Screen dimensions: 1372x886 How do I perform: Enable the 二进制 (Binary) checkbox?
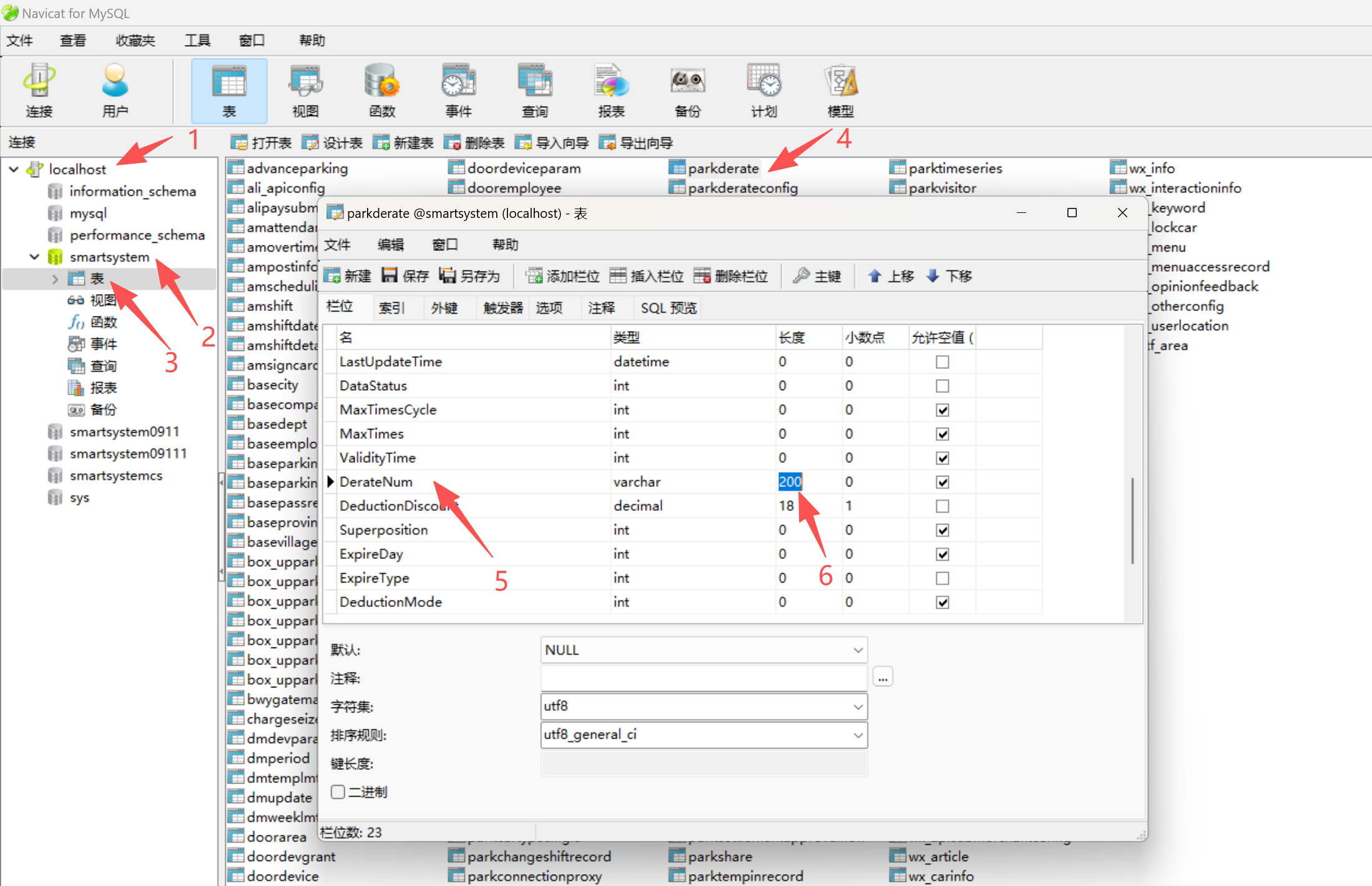[x=338, y=792]
